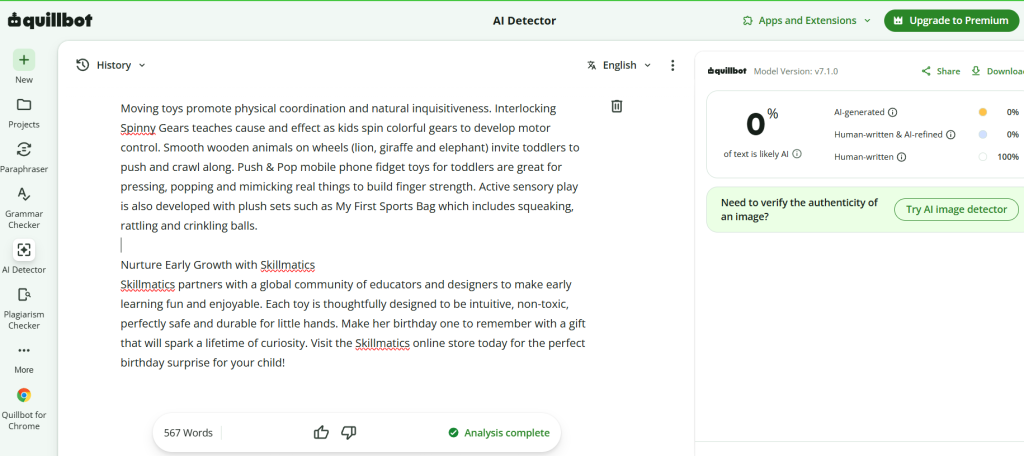Image resolution: width=1024 pixels, height=456 pixels.
Task: Click the Model Version v7.1.0 label
Action: [795, 71]
